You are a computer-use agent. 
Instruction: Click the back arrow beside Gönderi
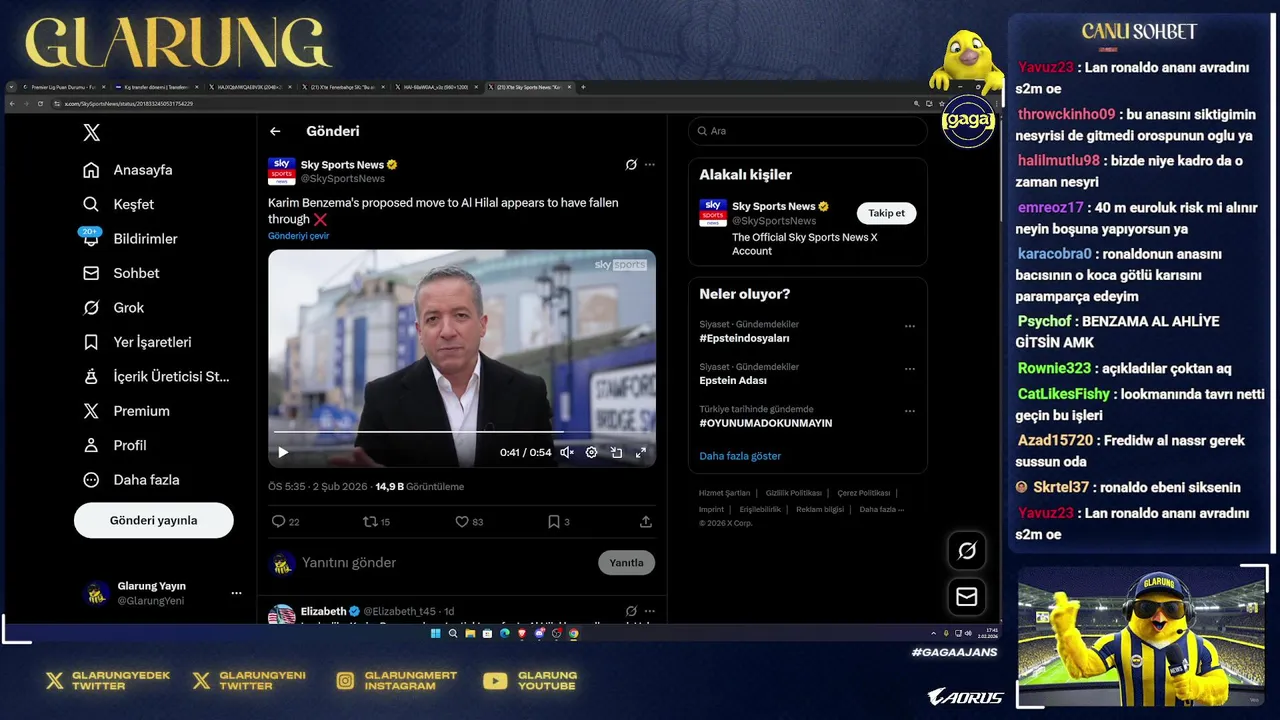[275, 131]
